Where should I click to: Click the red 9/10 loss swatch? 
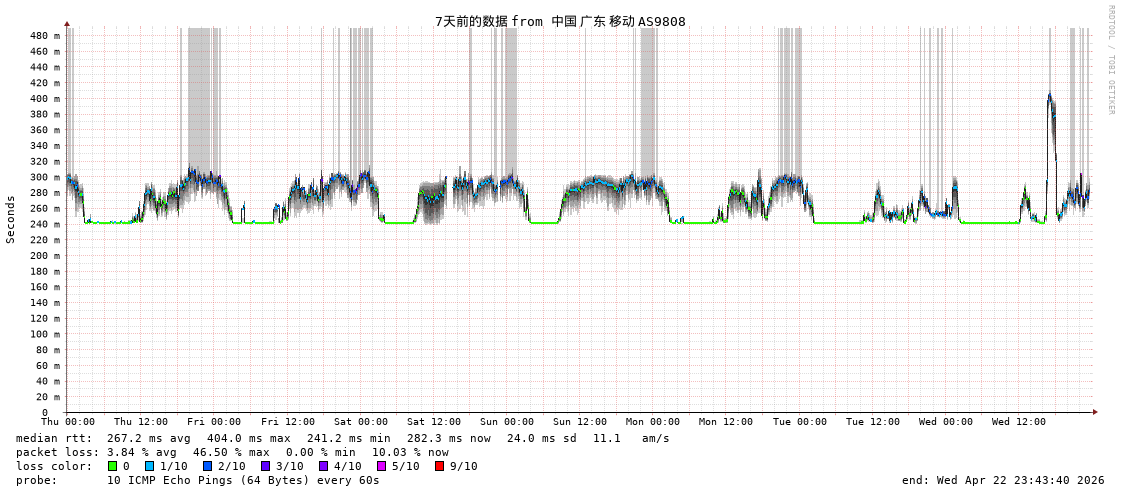pos(440,466)
